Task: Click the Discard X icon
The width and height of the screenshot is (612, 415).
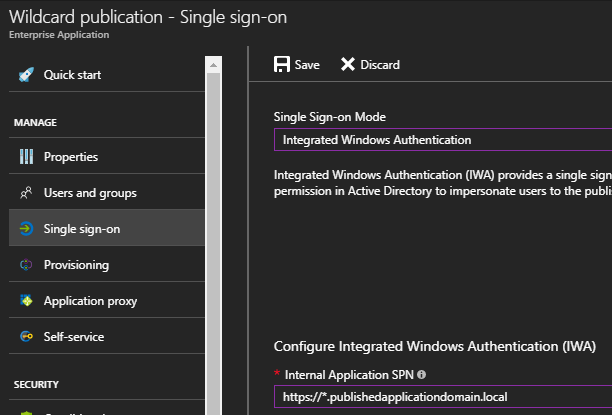Action: [x=348, y=65]
